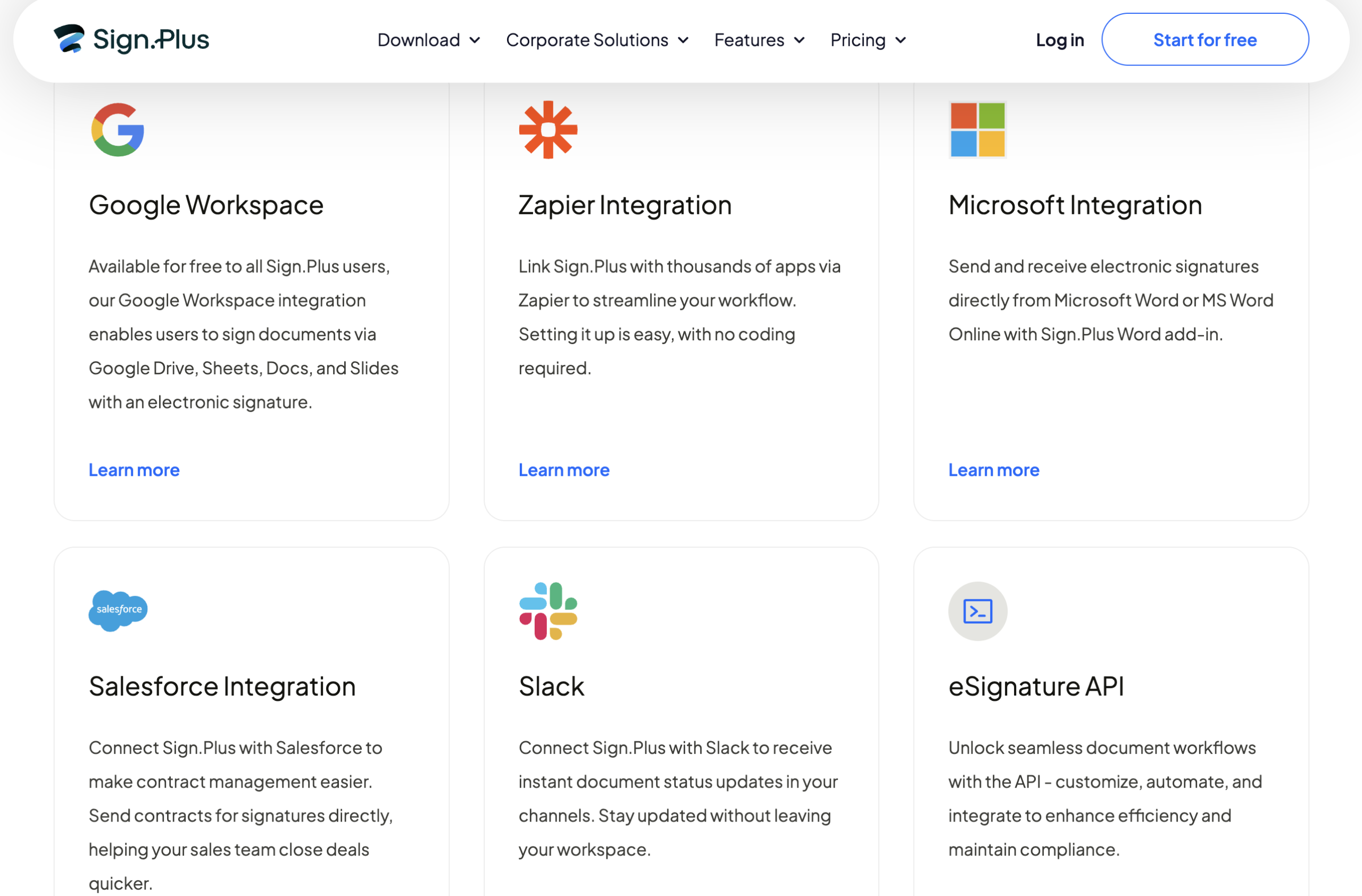This screenshot has width=1362, height=896.
Task: Select the Google Workspace heading
Action: pyautogui.click(x=206, y=205)
